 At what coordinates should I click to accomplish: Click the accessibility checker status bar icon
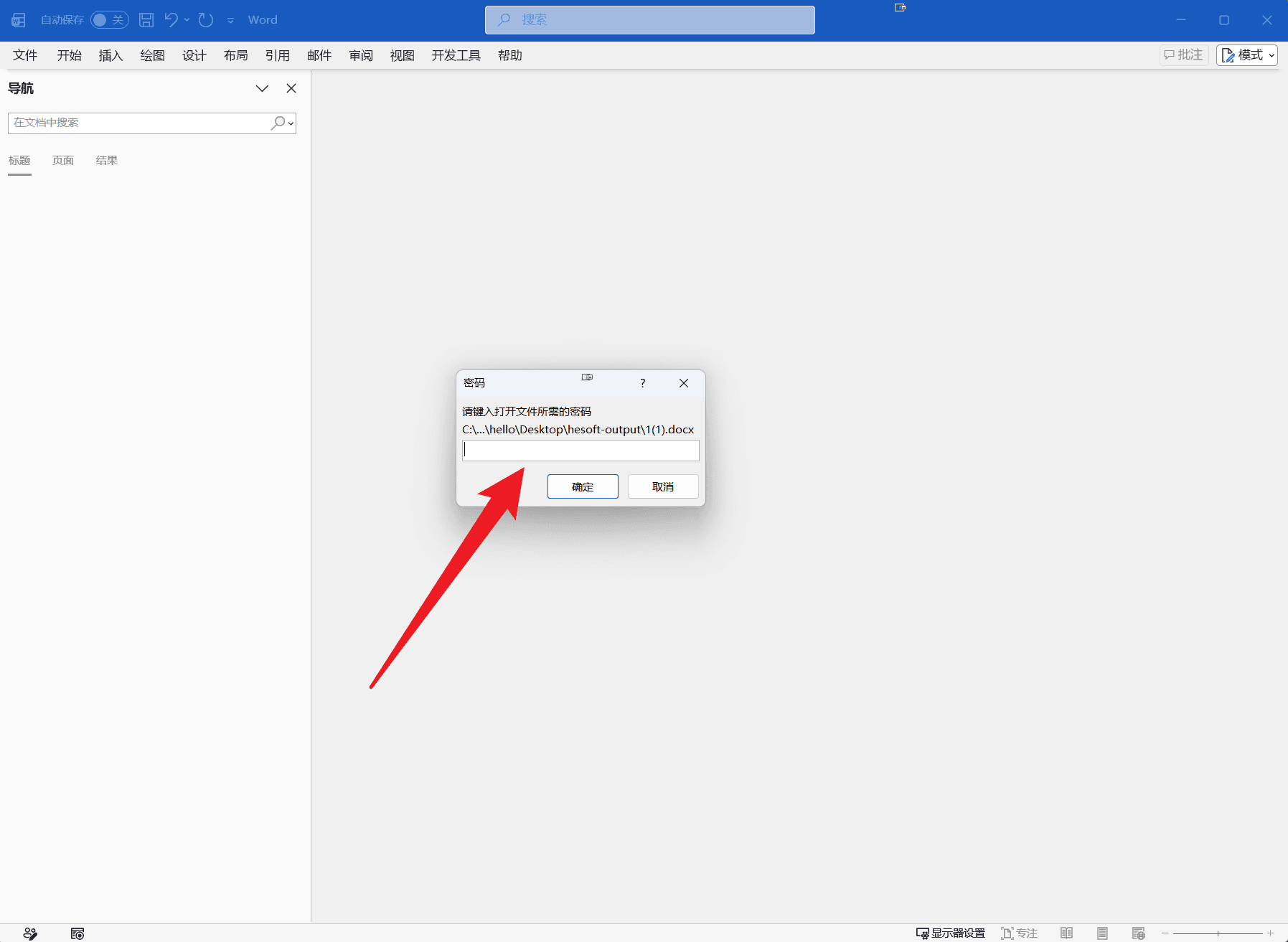30,933
